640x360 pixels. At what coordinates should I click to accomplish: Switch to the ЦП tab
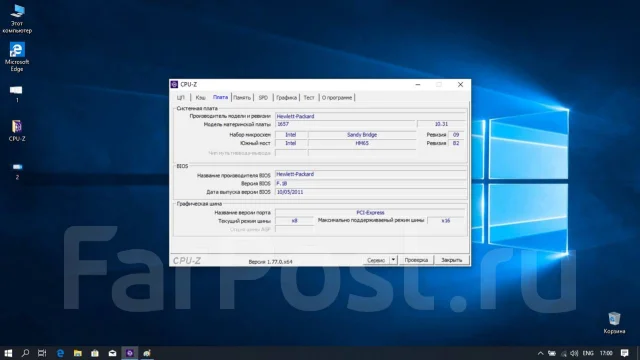pyautogui.click(x=181, y=98)
